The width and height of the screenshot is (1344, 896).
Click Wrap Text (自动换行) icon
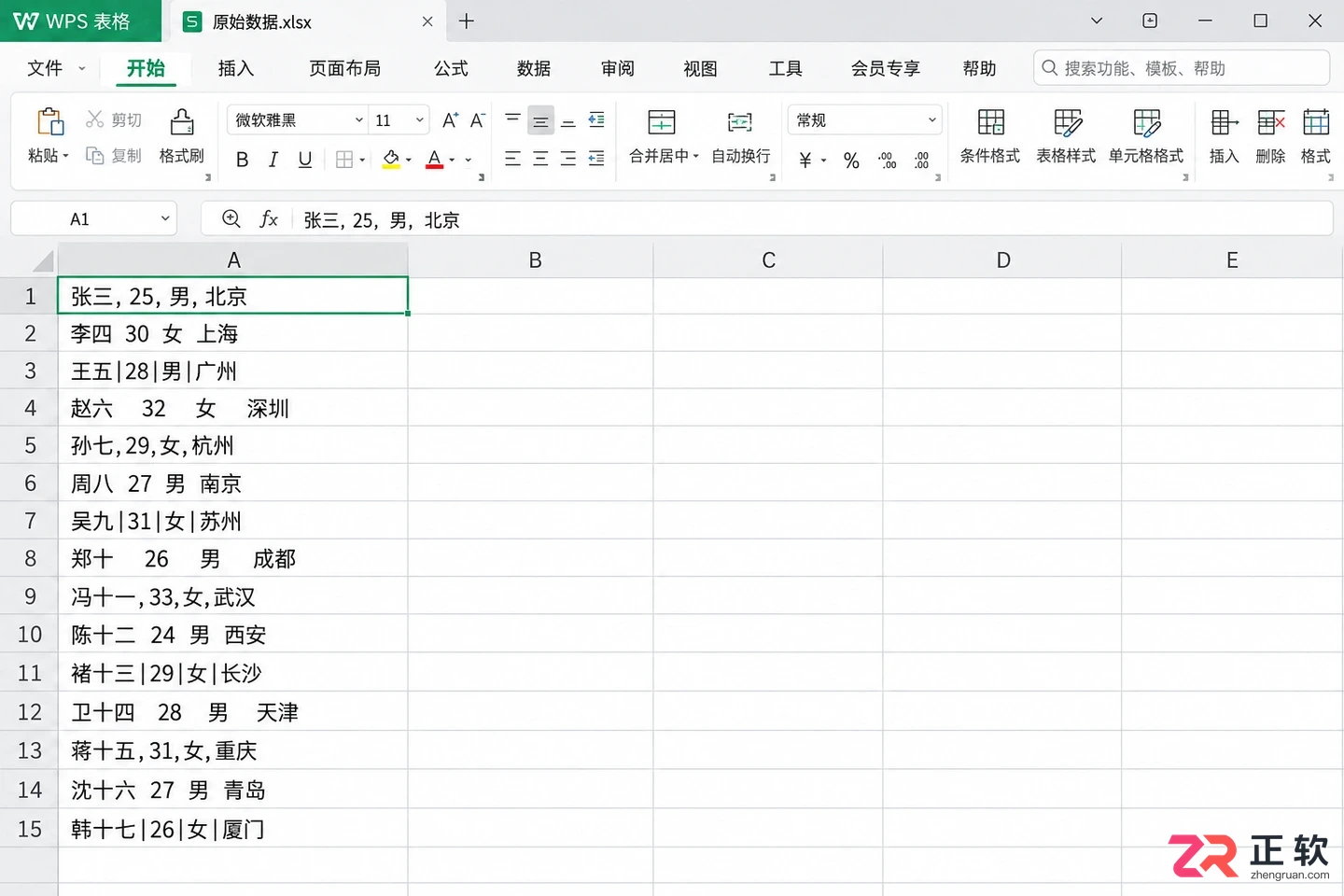point(740,122)
